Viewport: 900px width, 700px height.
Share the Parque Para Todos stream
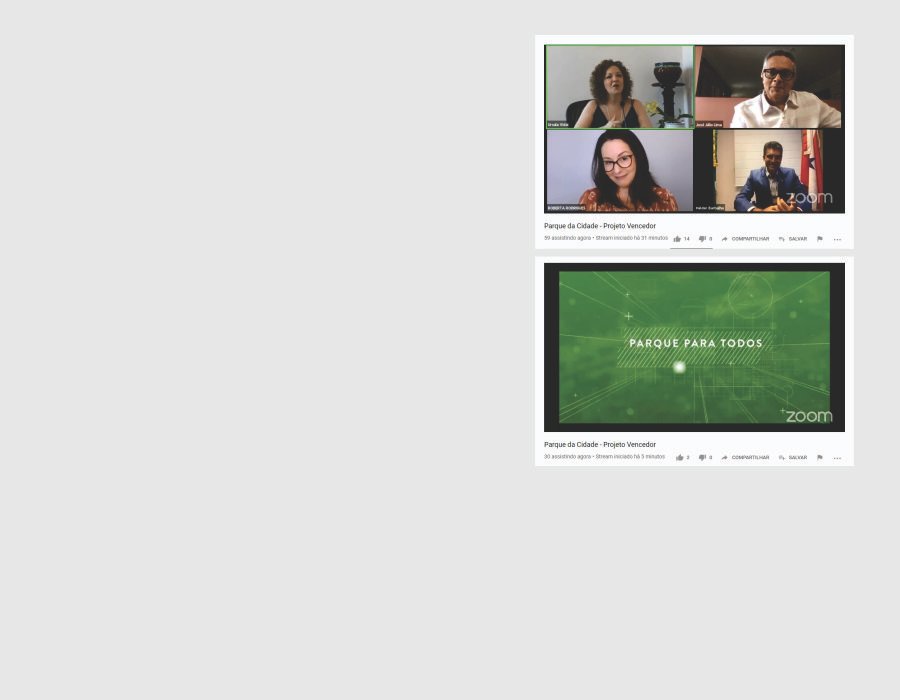pos(745,458)
